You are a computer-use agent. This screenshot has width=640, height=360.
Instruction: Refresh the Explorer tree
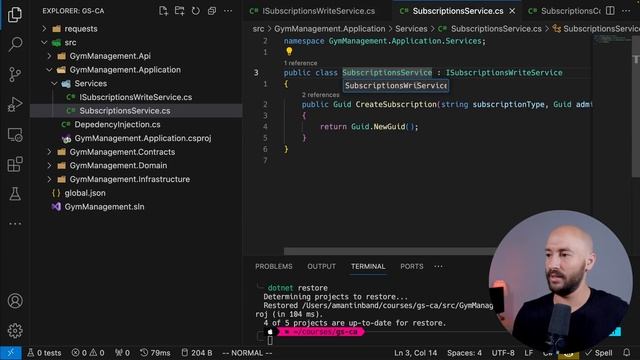coord(196,11)
